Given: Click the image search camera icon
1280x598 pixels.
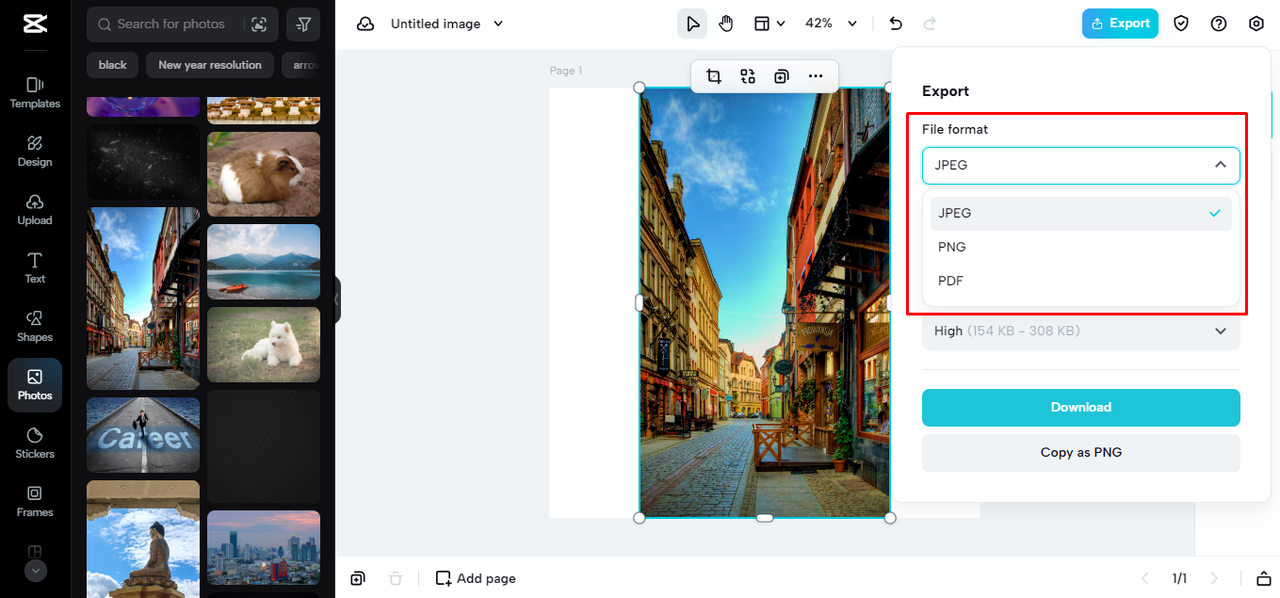Looking at the screenshot, I should pos(259,24).
